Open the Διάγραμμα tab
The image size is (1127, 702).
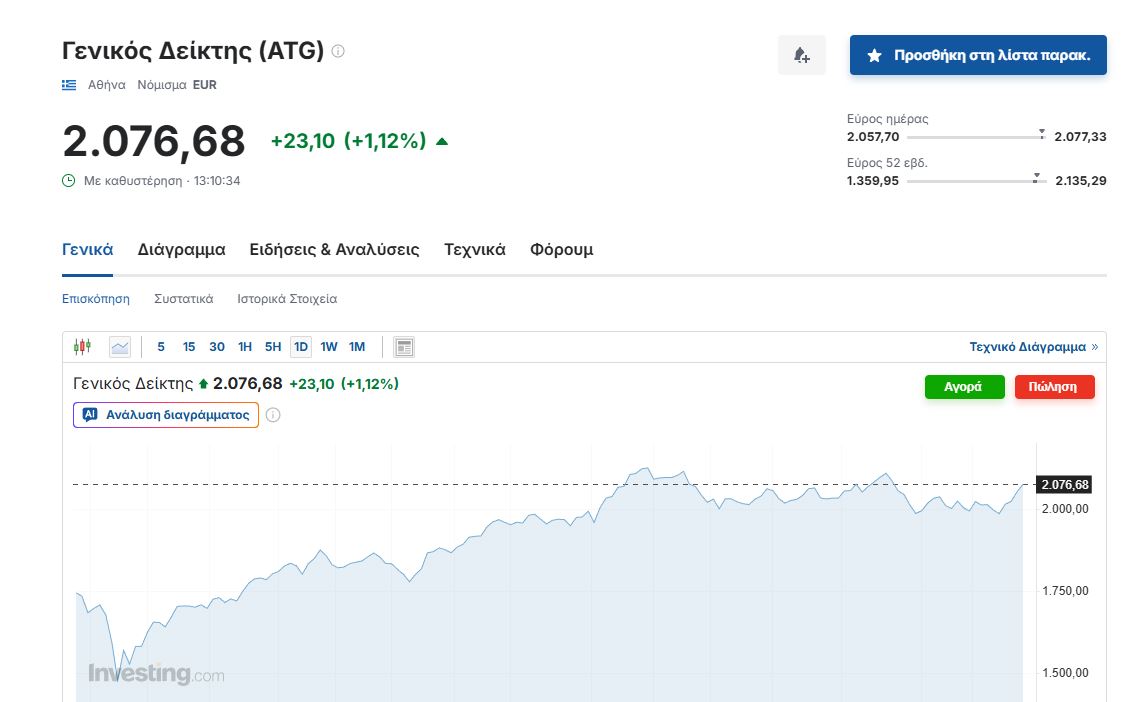(x=181, y=250)
